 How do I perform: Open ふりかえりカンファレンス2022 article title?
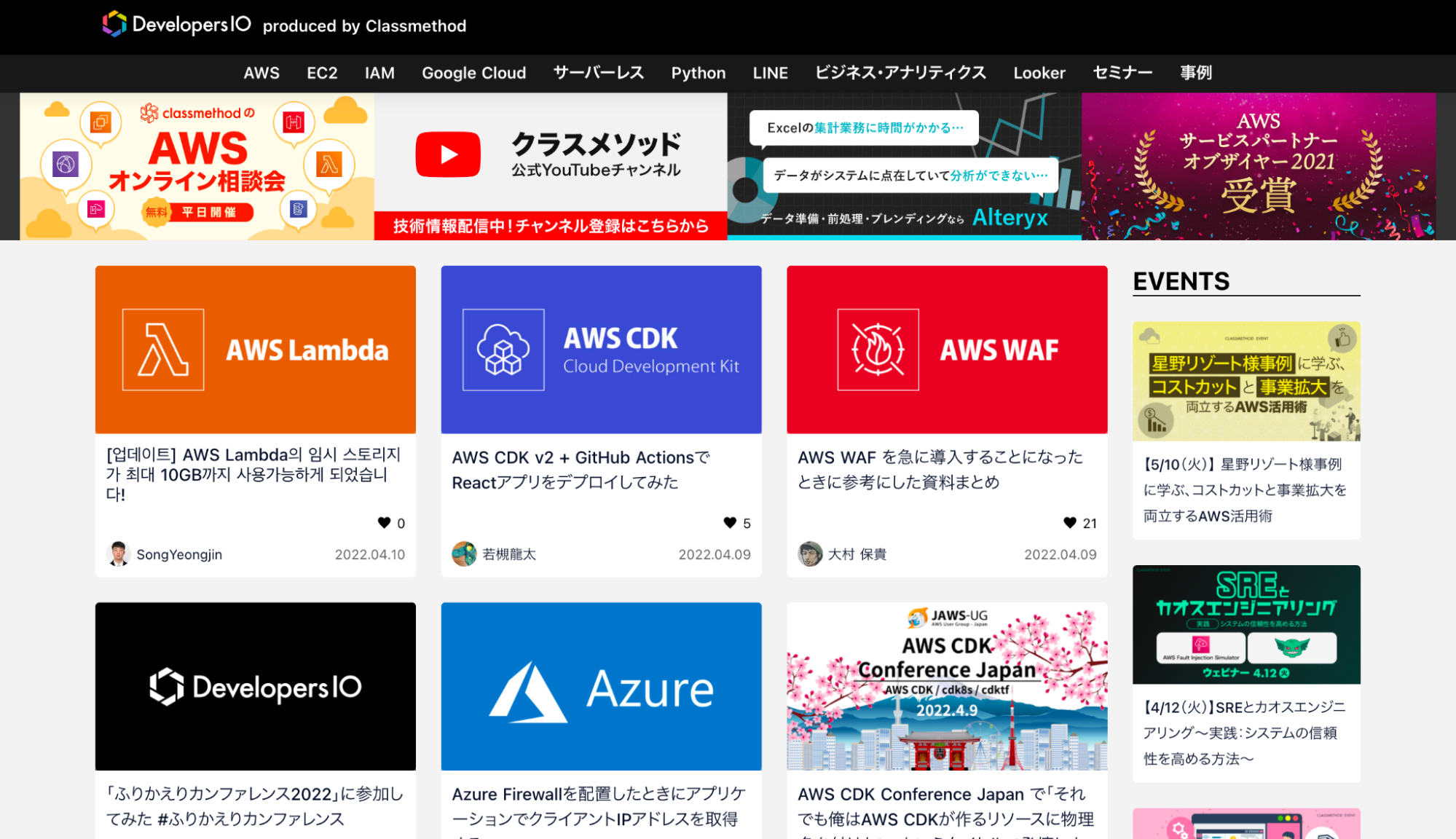pyautogui.click(x=255, y=806)
